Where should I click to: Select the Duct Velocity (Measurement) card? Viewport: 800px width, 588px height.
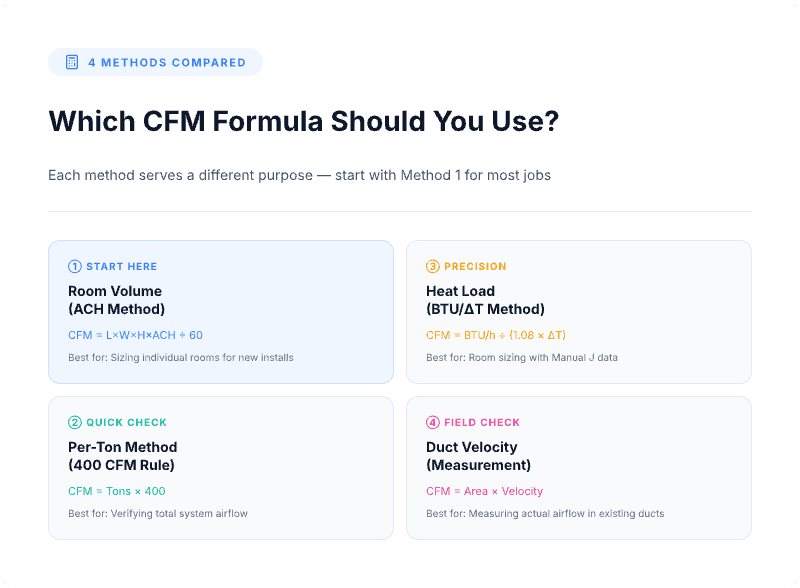(x=578, y=467)
